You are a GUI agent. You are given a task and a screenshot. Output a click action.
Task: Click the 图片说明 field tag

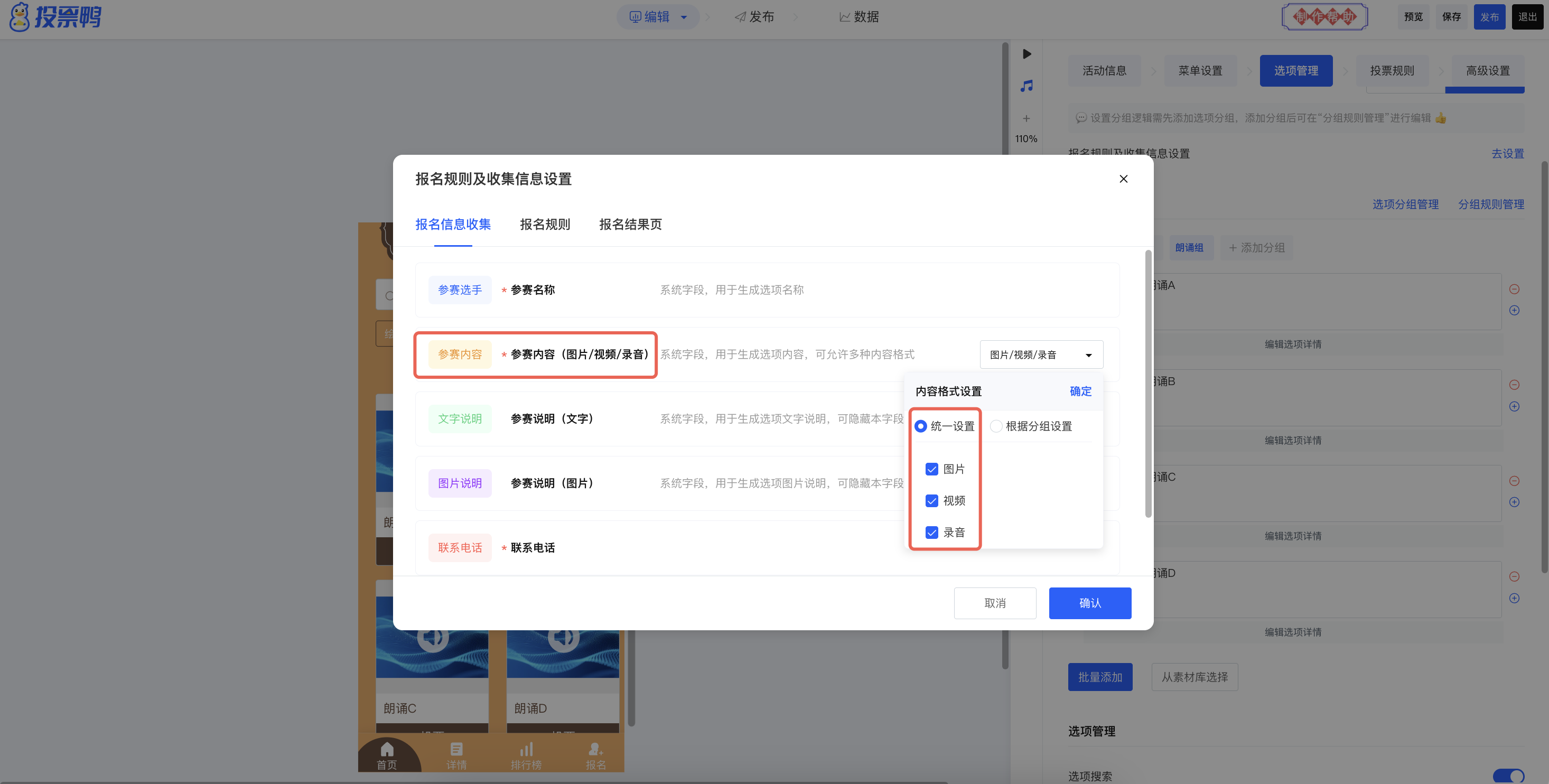tap(460, 483)
